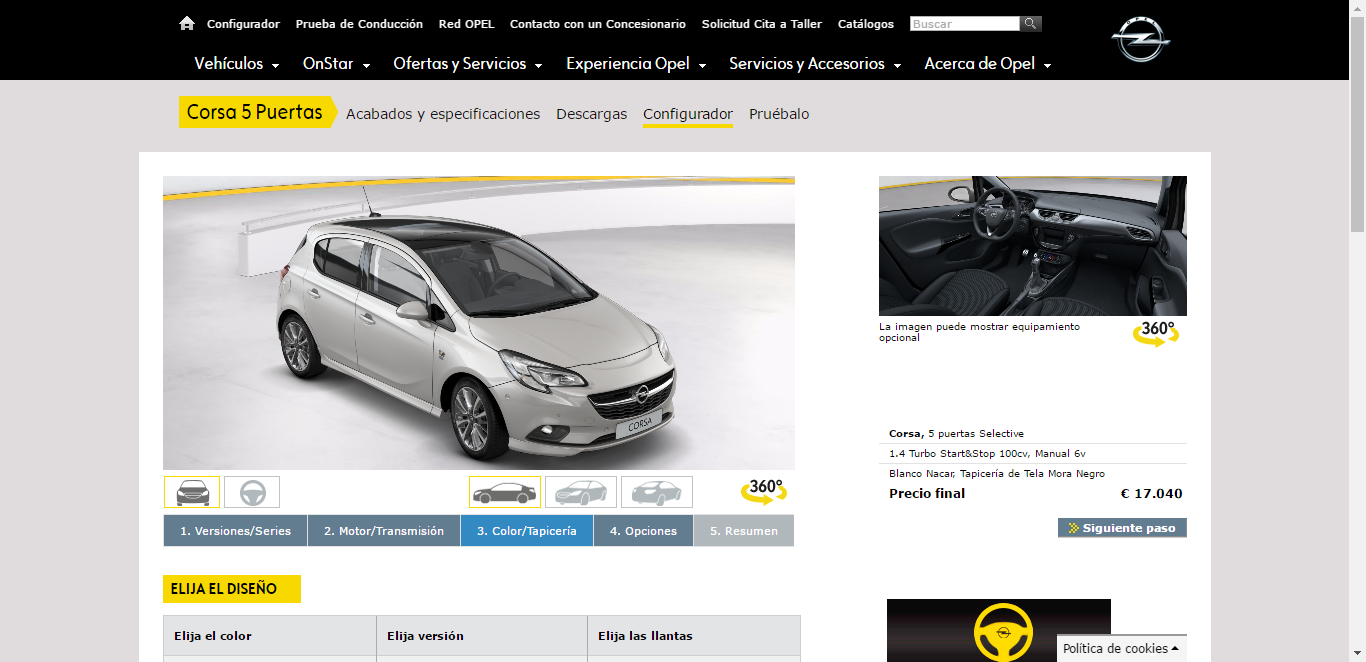Expand the Vehículos dropdown menu
The width and height of the screenshot is (1366, 662).
(x=237, y=64)
